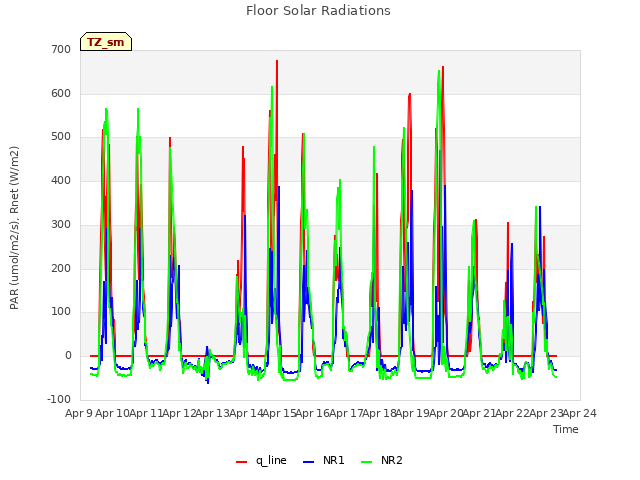Image resolution: width=640 pixels, height=480 pixels.
Task: Click the red q_line legend swatch
Action: (x=242, y=462)
